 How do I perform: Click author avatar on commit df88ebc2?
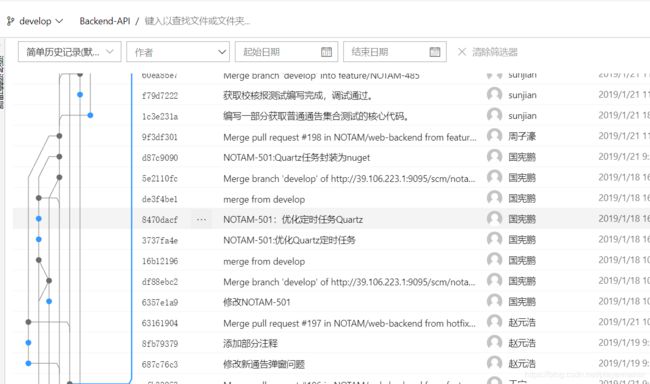494,281
